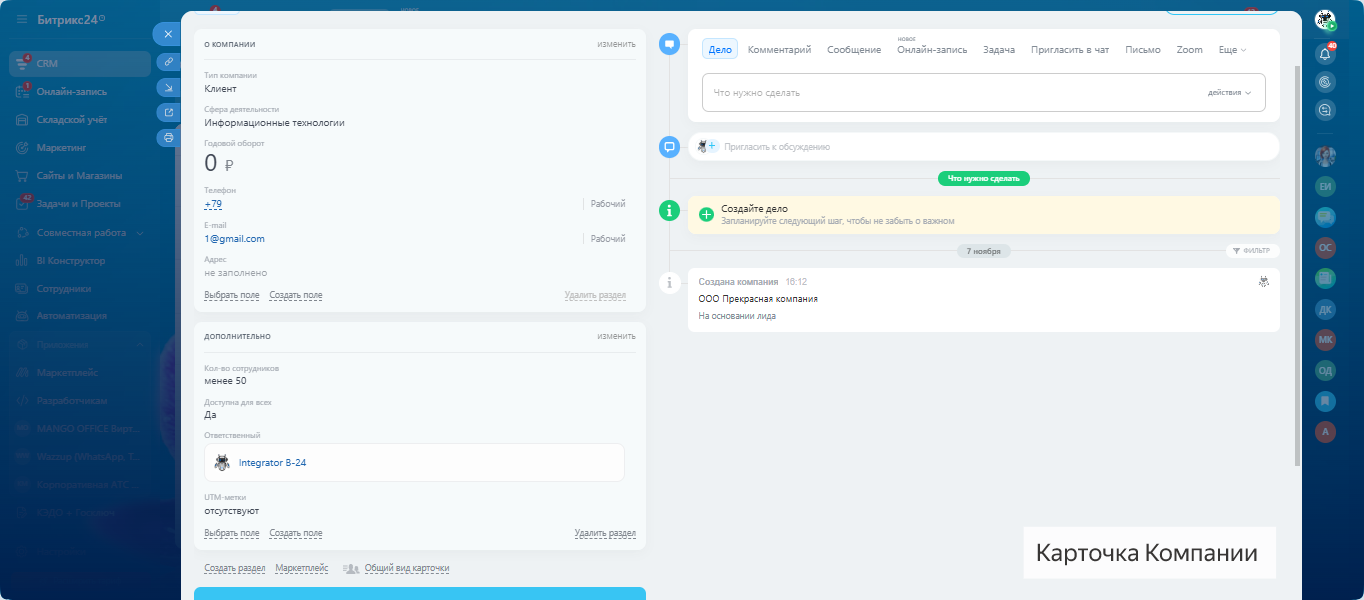1364x600 pixels.
Task: Click the card's vertical scrollbar
Action: [1298, 265]
